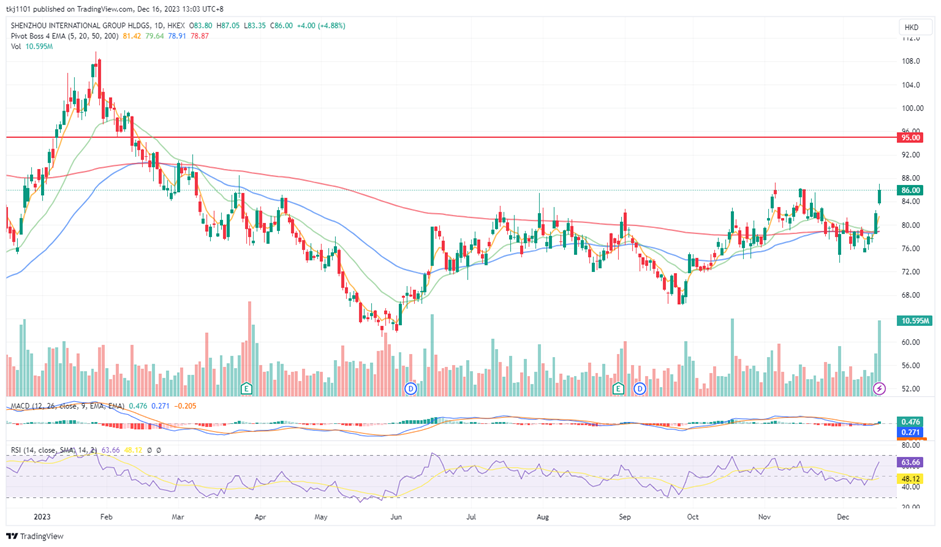This screenshot has width=941, height=547.
Task: Click the red 78.87 EMA value
Action: pyautogui.click(x=200, y=36)
